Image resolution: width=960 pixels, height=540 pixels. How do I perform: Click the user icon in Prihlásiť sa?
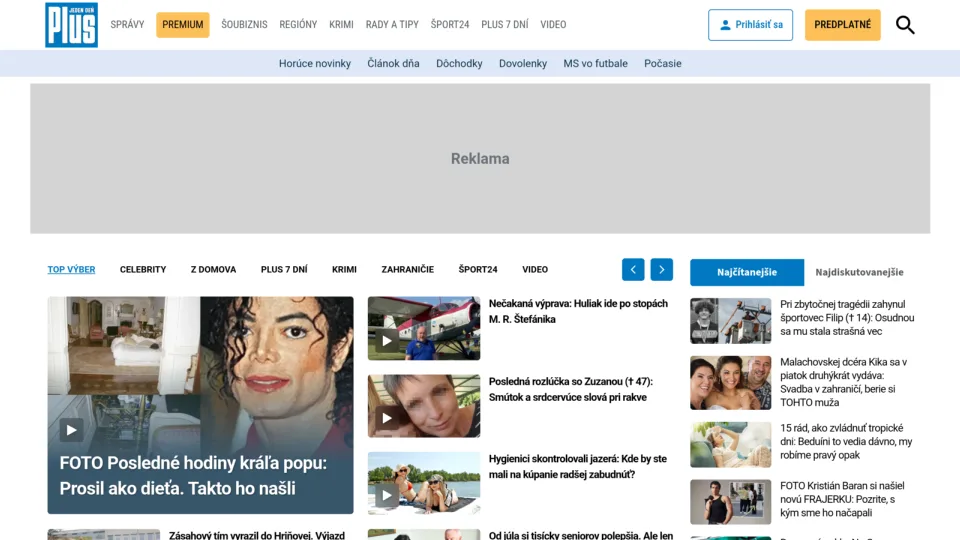(725, 25)
